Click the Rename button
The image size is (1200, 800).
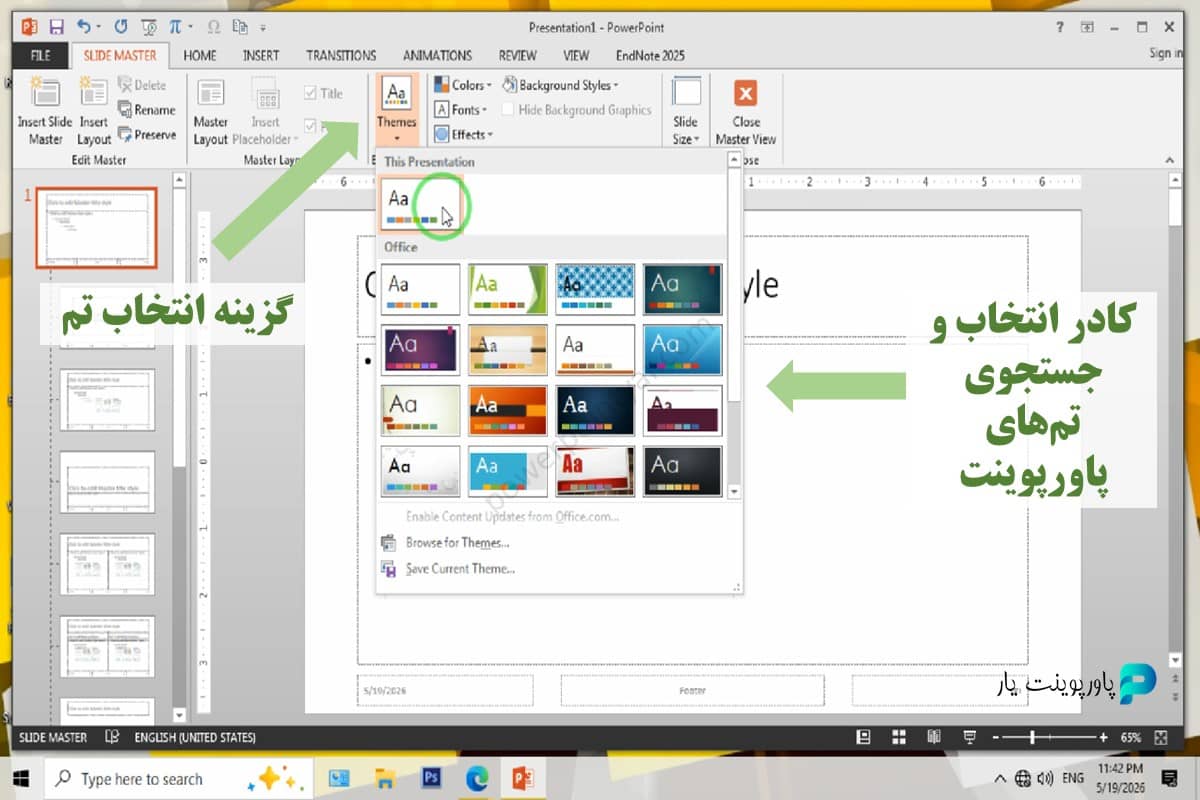[x=146, y=110]
